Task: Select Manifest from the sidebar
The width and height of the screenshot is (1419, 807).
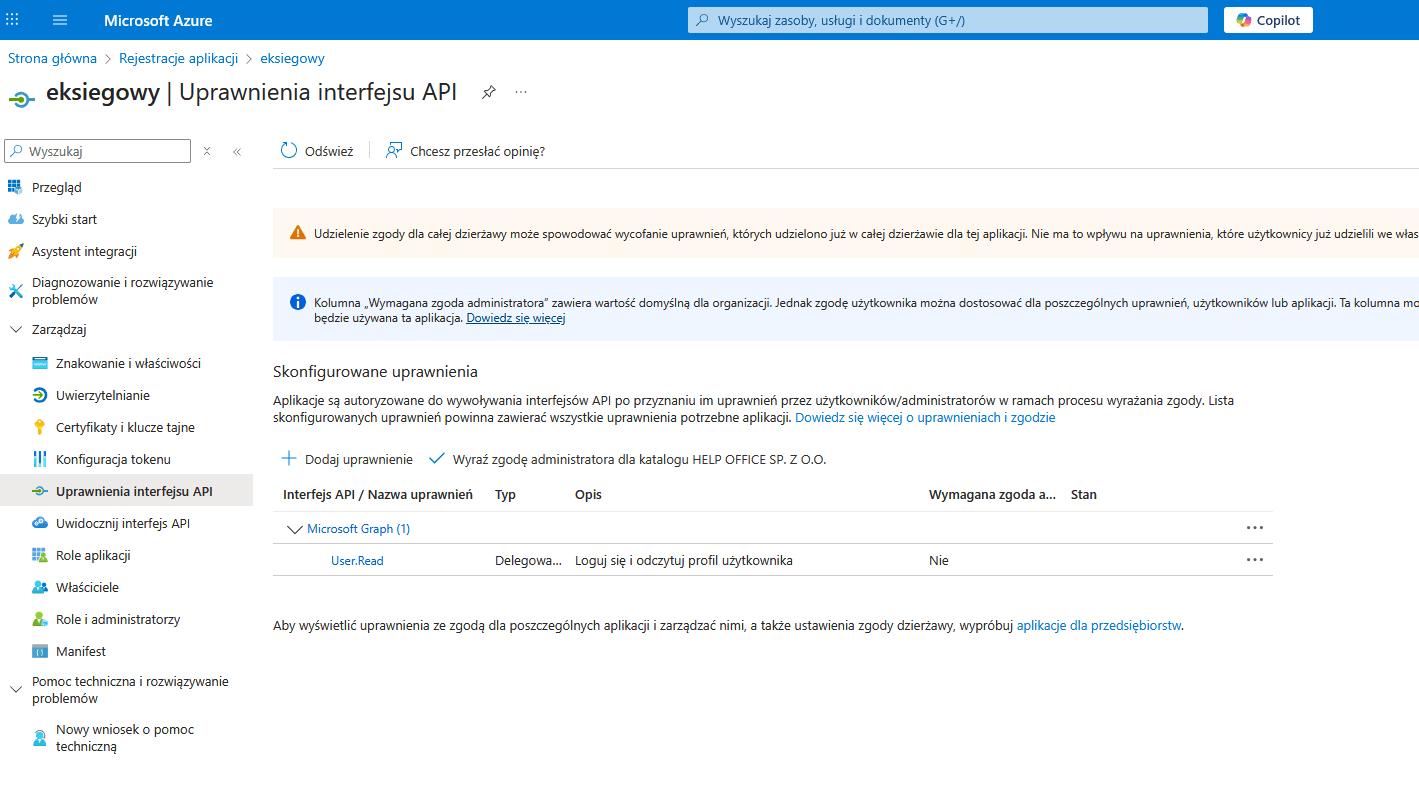Action: coord(80,651)
